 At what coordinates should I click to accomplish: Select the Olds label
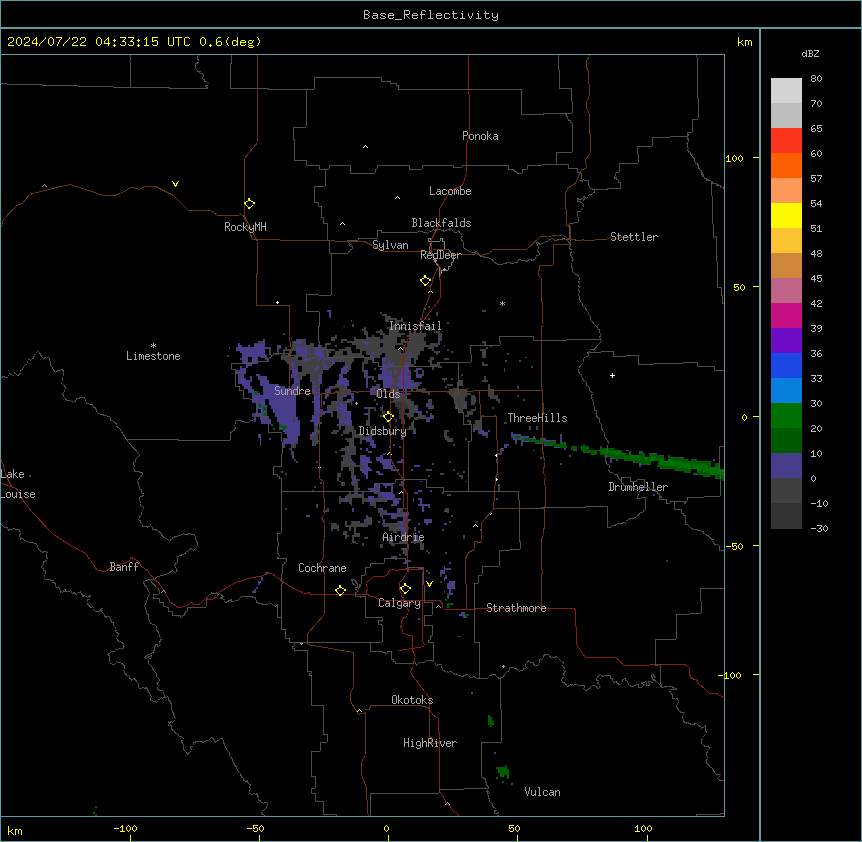pyautogui.click(x=388, y=394)
